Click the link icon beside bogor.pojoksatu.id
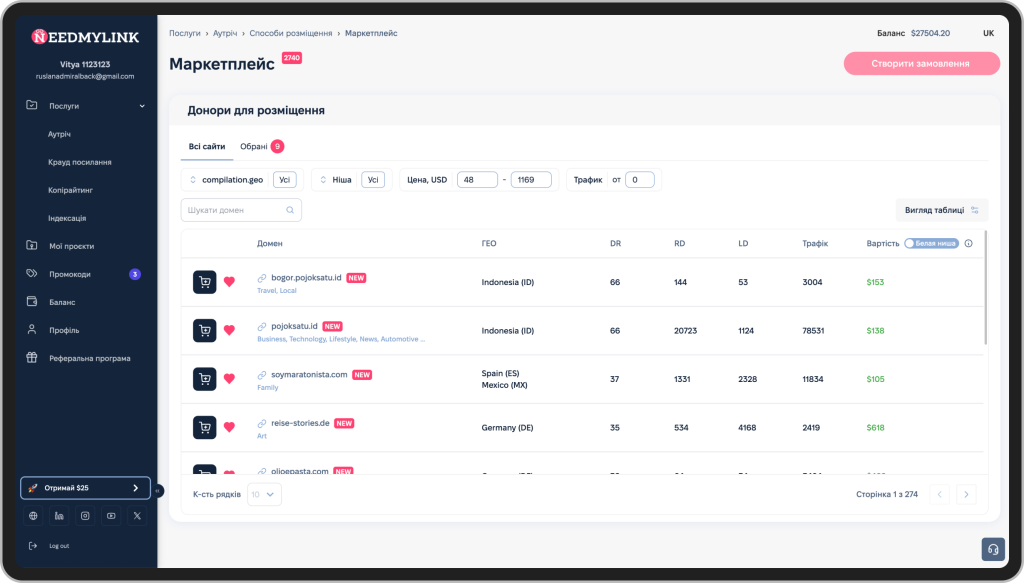Image resolution: width=1024 pixels, height=583 pixels. point(262,278)
